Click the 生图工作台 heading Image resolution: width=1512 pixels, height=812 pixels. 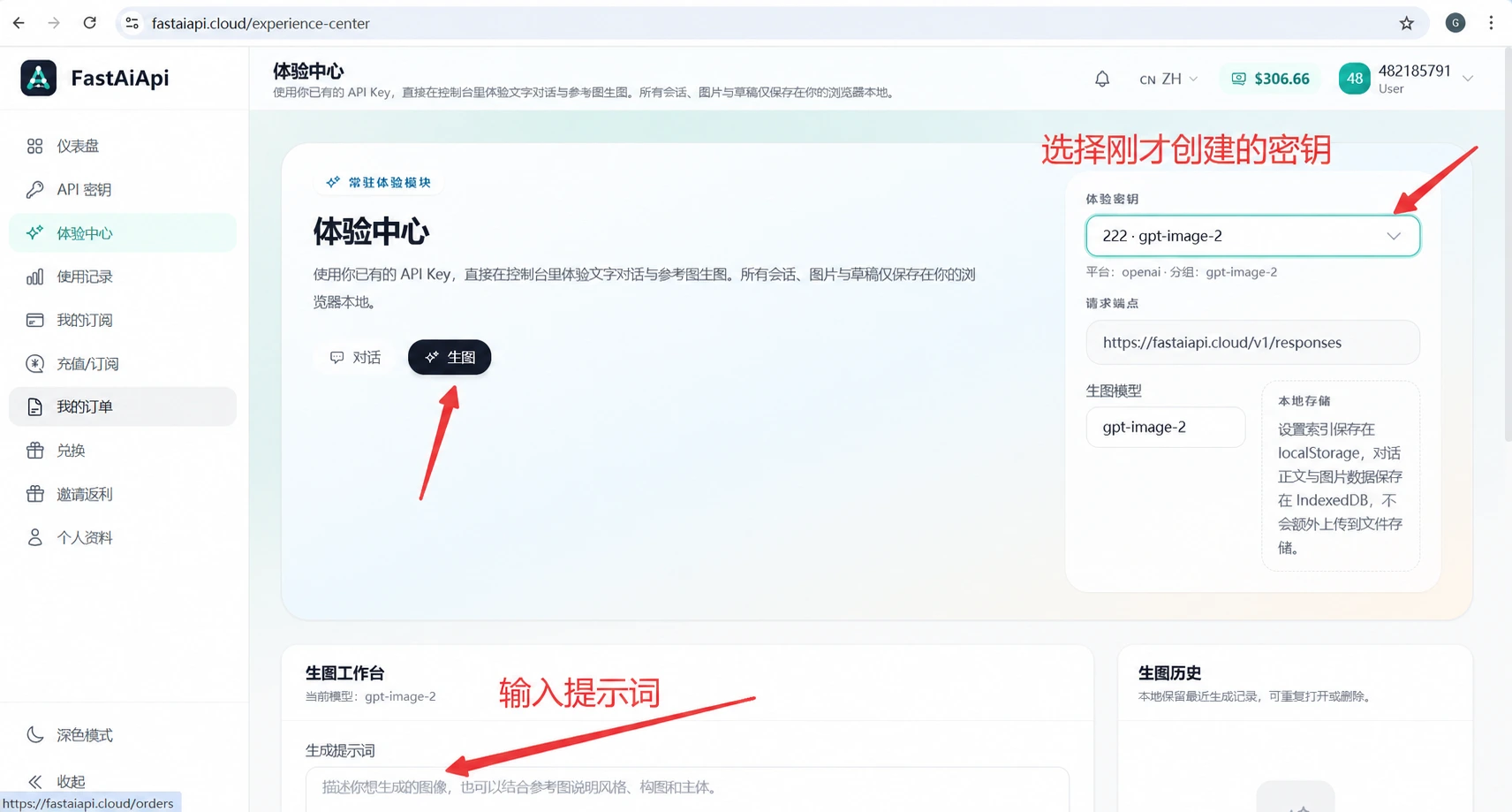344,673
